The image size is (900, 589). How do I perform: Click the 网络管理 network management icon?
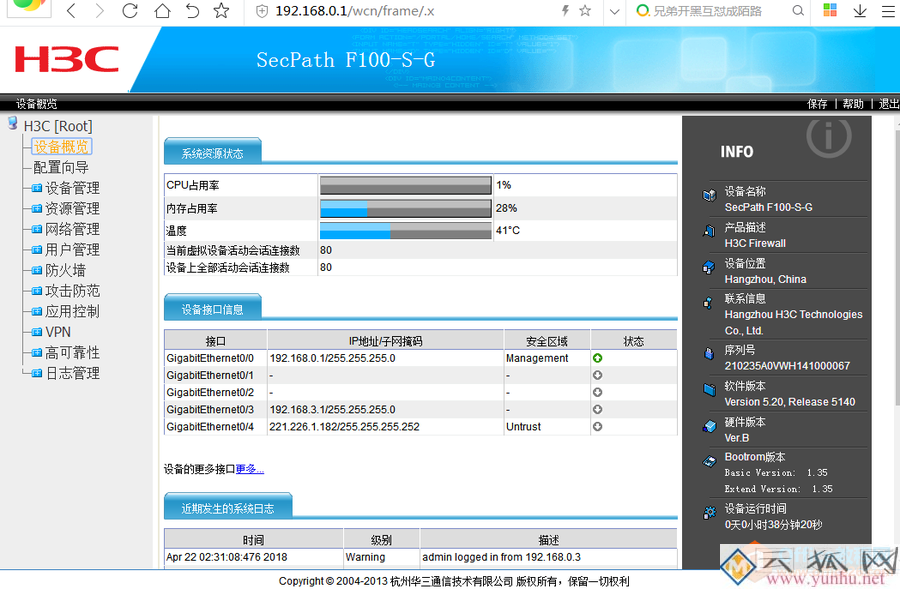point(37,229)
